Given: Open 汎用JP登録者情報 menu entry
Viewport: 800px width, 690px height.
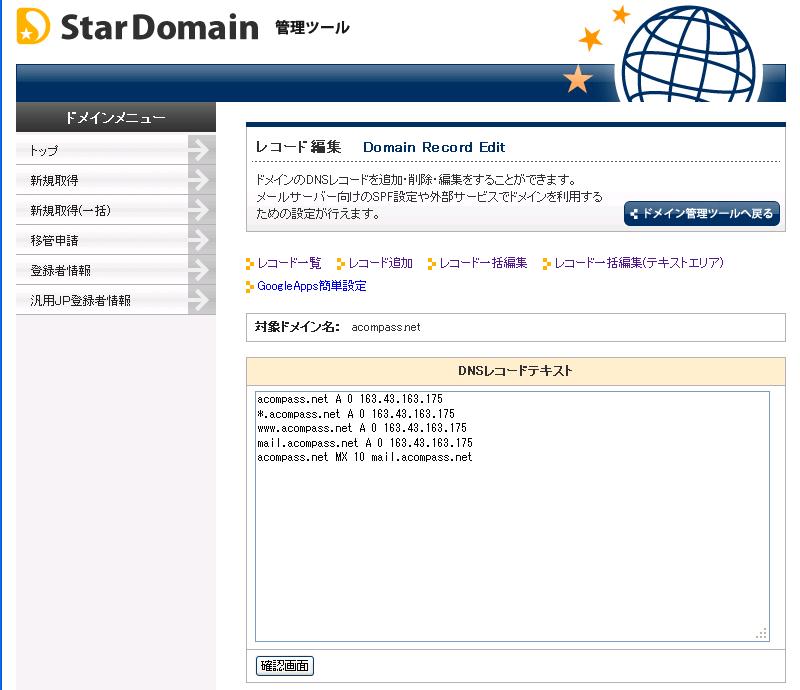Looking at the screenshot, I should click(x=81, y=301).
